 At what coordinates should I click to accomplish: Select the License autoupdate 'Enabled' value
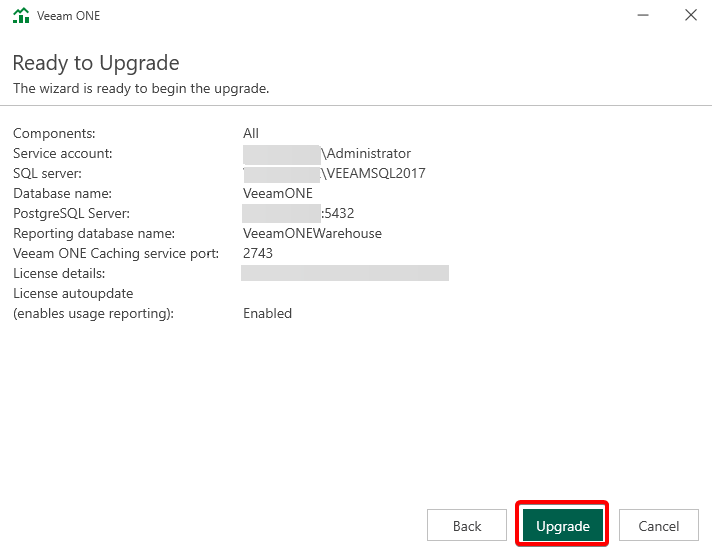267,313
